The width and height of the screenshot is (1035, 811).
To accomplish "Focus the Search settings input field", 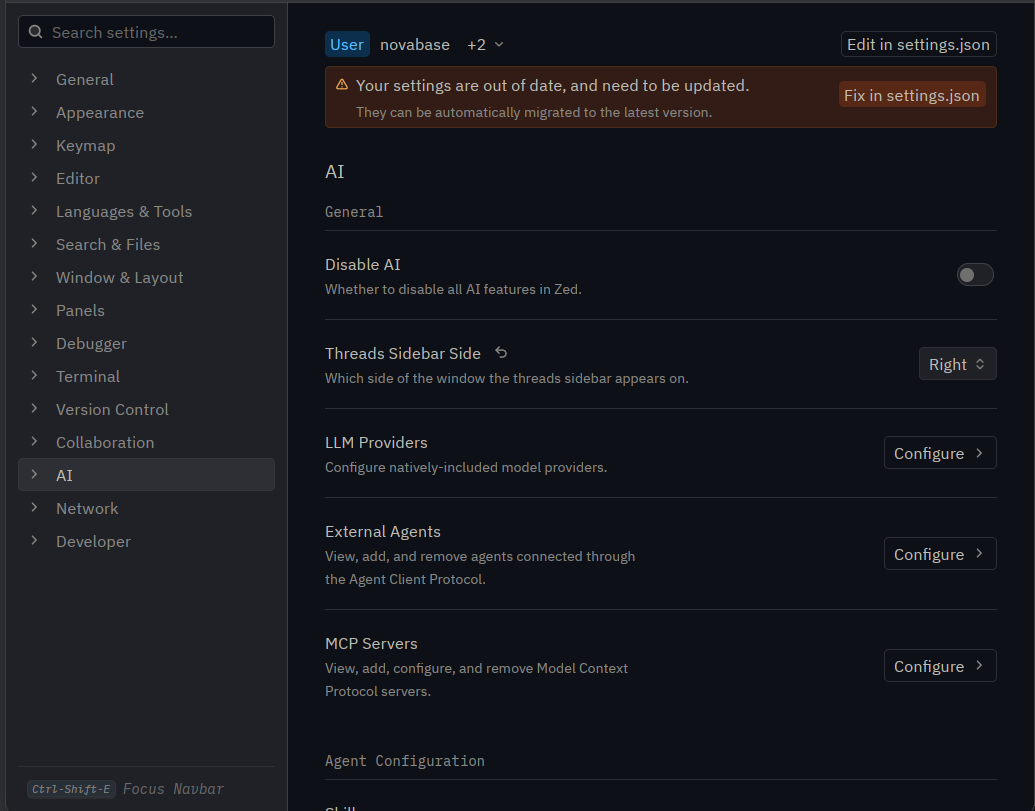I will (146, 32).
